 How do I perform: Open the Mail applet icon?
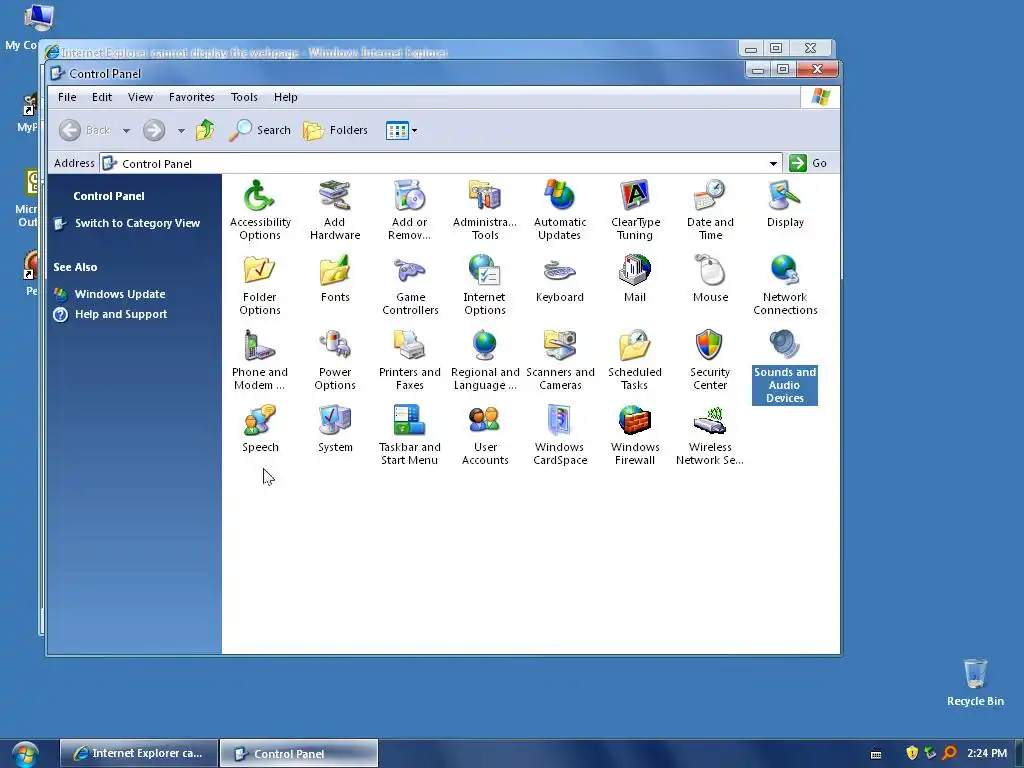click(635, 279)
